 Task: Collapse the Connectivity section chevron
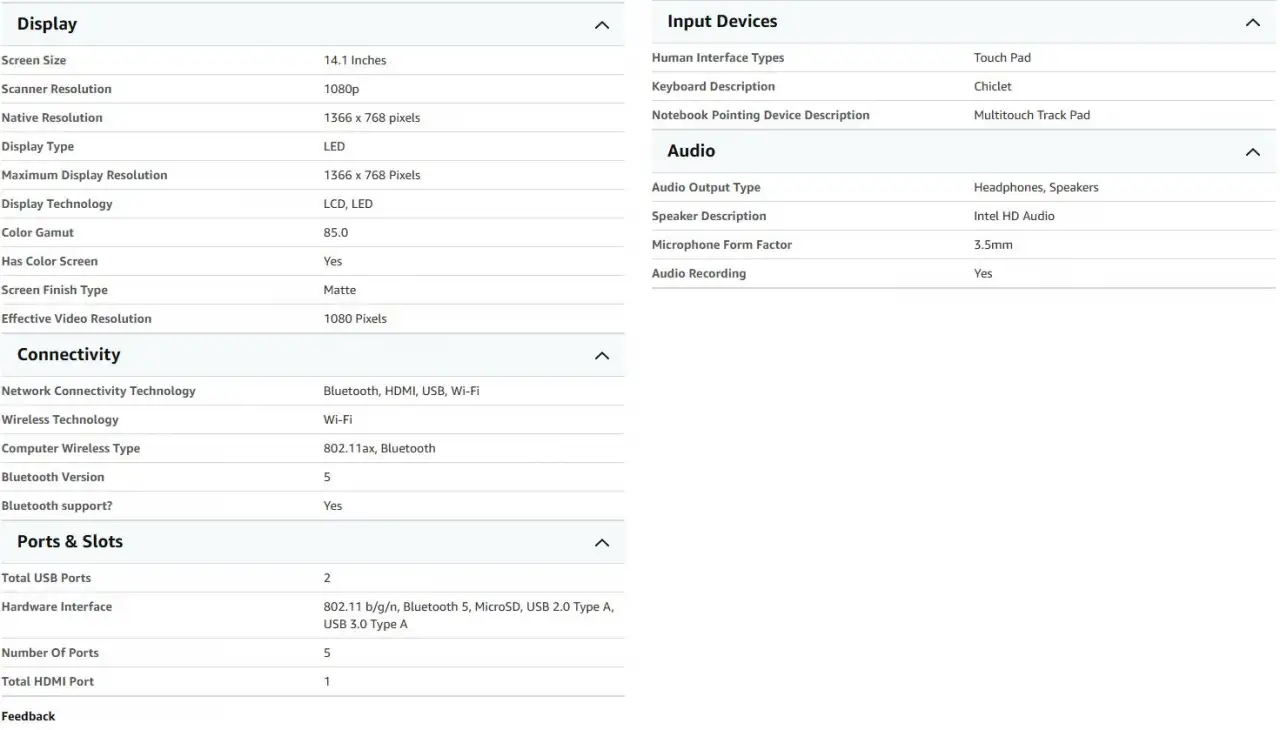(x=602, y=356)
